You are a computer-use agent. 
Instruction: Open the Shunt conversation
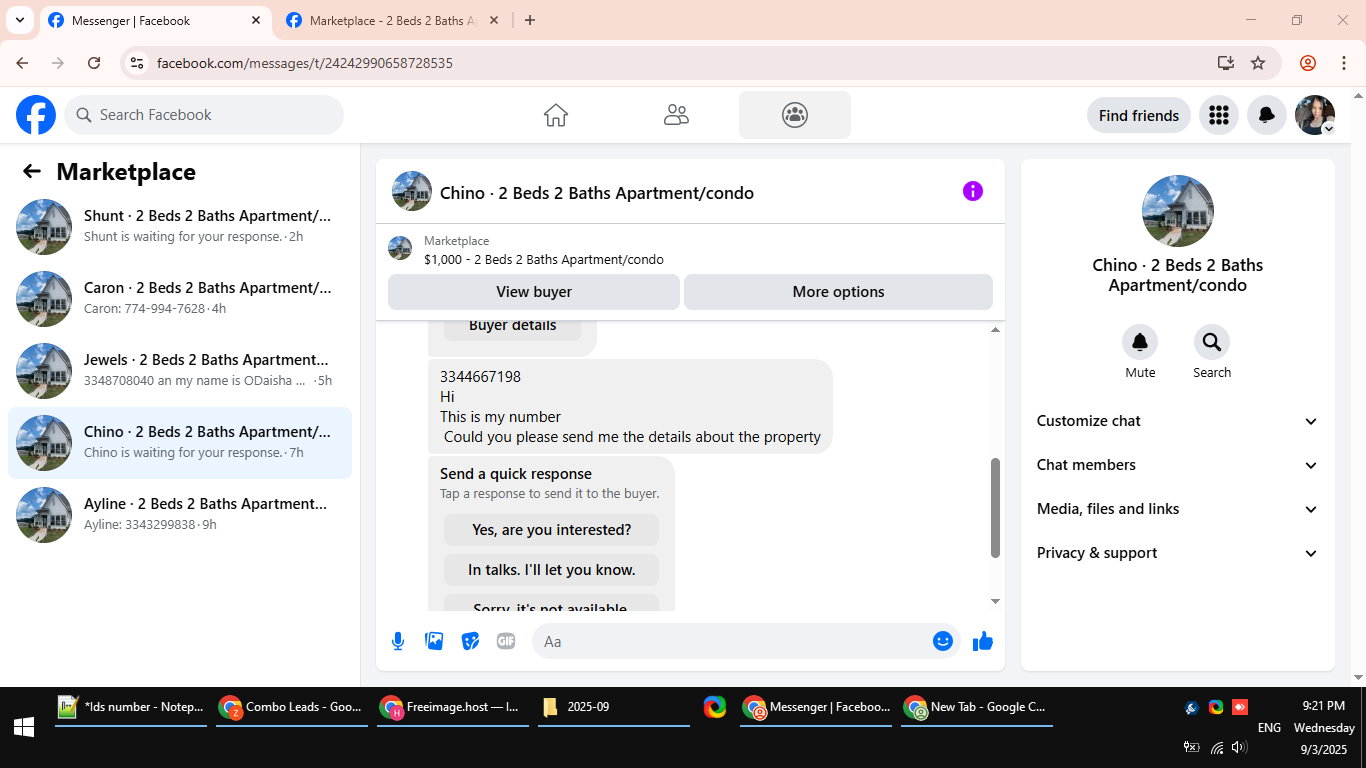pyautogui.click(x=180, y=227)
